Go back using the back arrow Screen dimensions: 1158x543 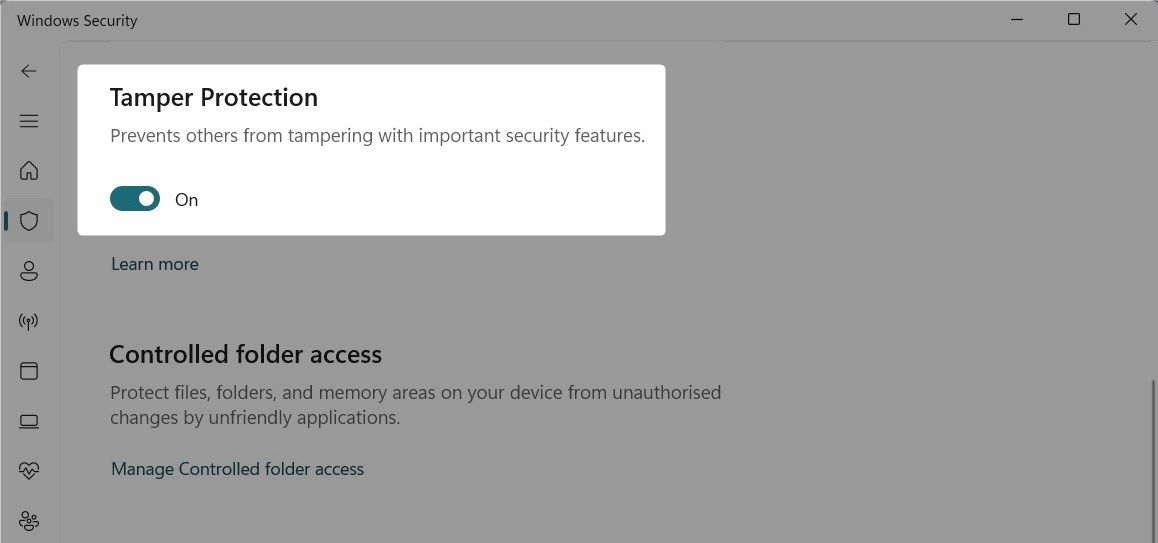point(29,71)
